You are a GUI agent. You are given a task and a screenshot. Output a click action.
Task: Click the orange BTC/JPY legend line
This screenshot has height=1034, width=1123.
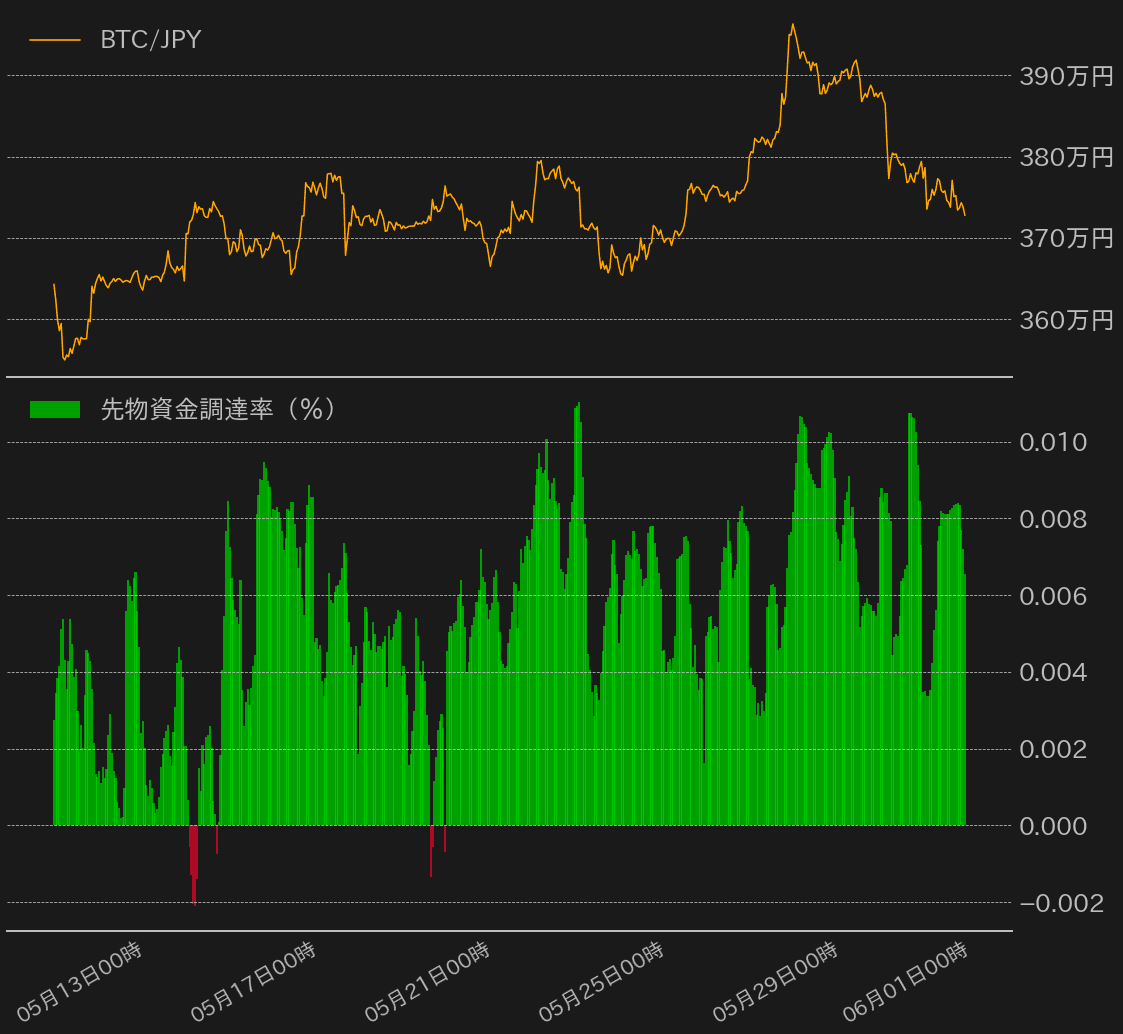pyautogui.click(x=55, y=40)
